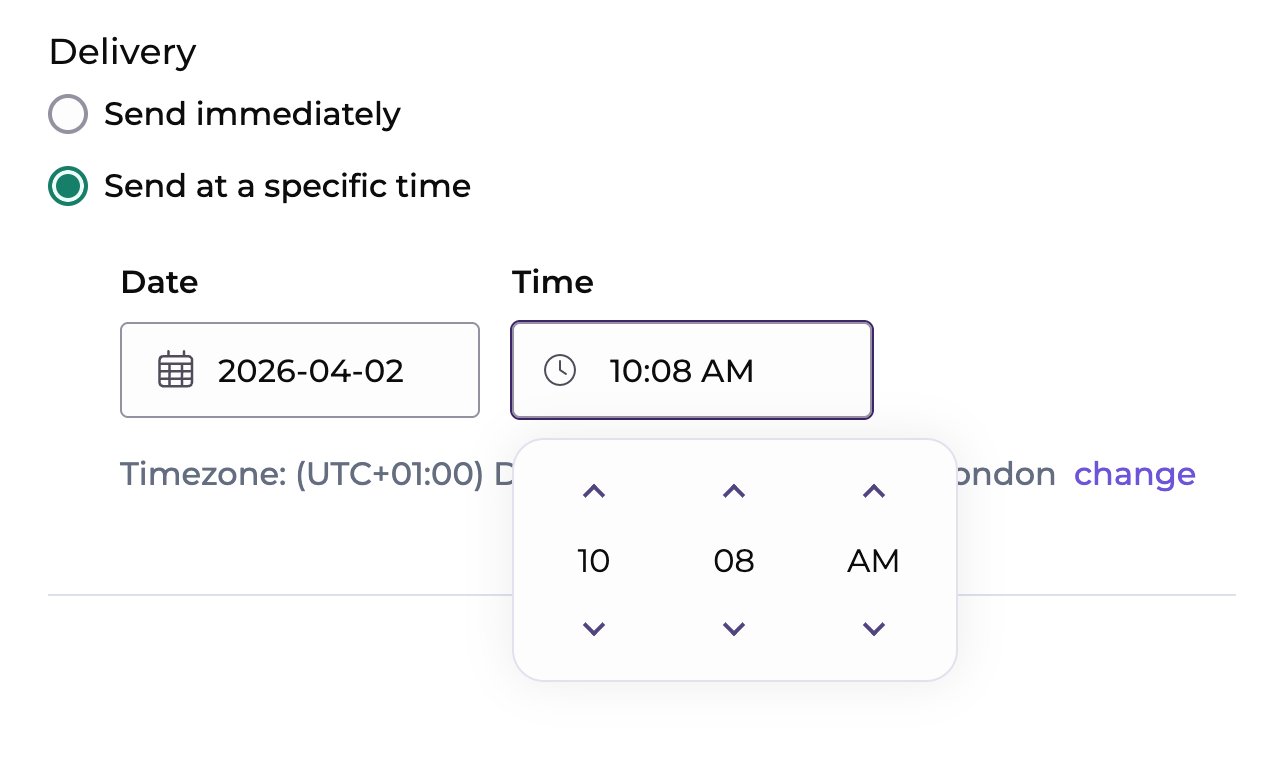
Task: Click the down arrow below AM
Action: [x=872, y=628]
